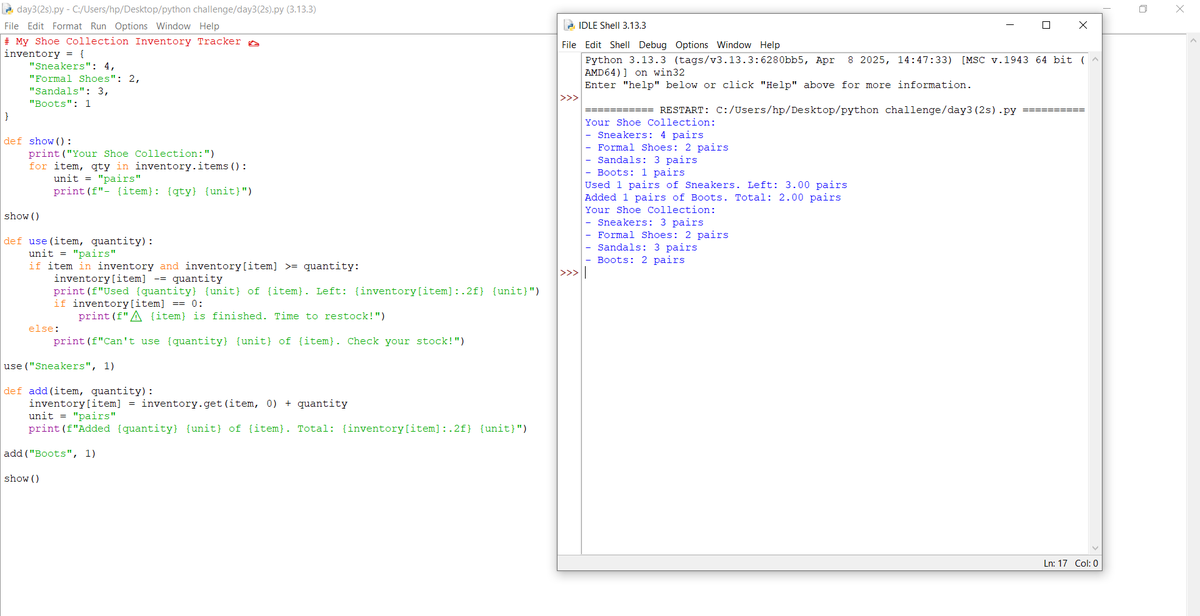Click output line '- Sneakers: 3 pairs'
Image resolution: width=1200 pixels, height=616 pixels.
tap(644, 223)
